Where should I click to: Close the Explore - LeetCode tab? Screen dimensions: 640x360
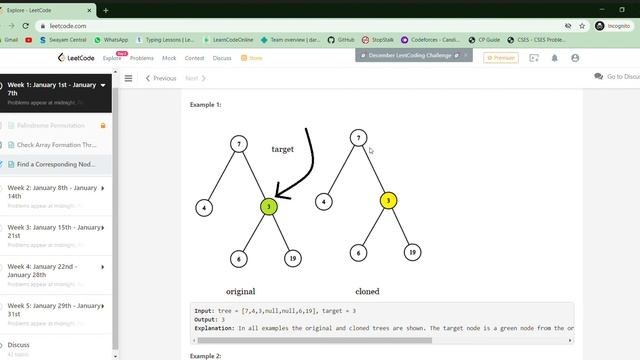tap(89, 10)
